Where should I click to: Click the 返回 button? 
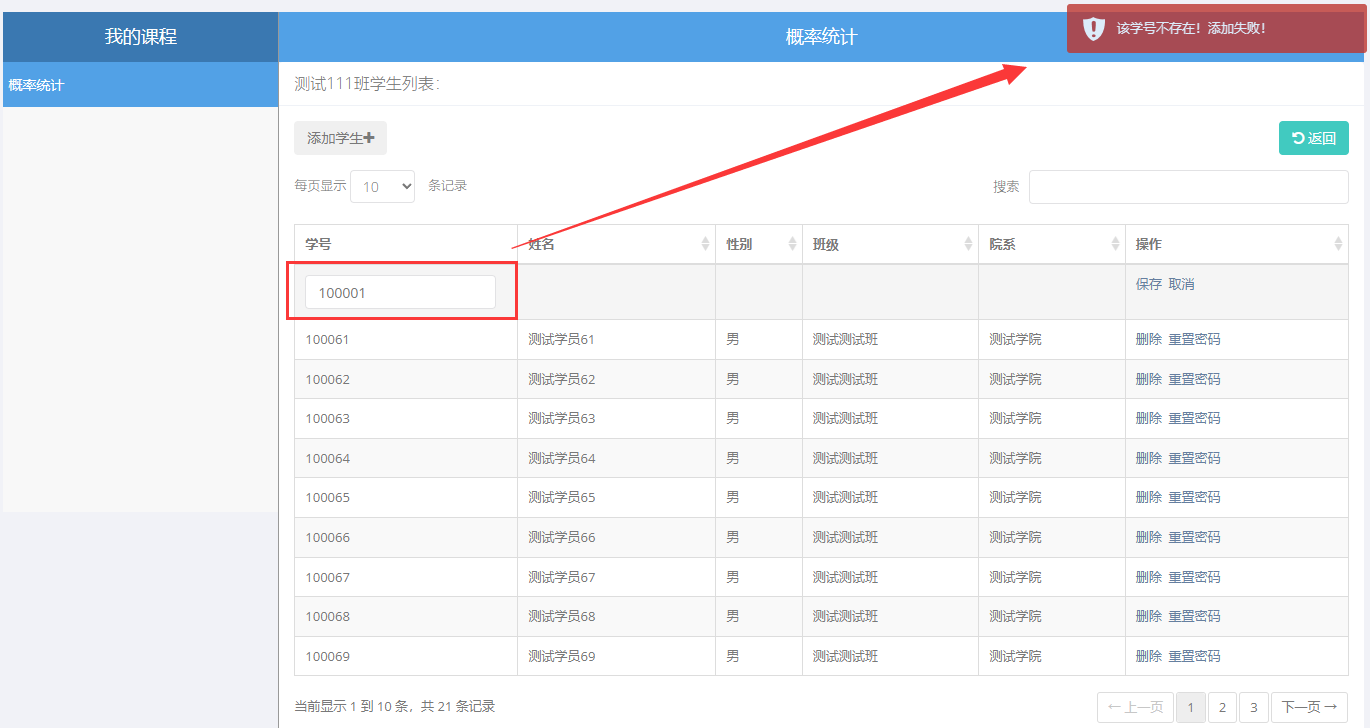point(1314,138)
